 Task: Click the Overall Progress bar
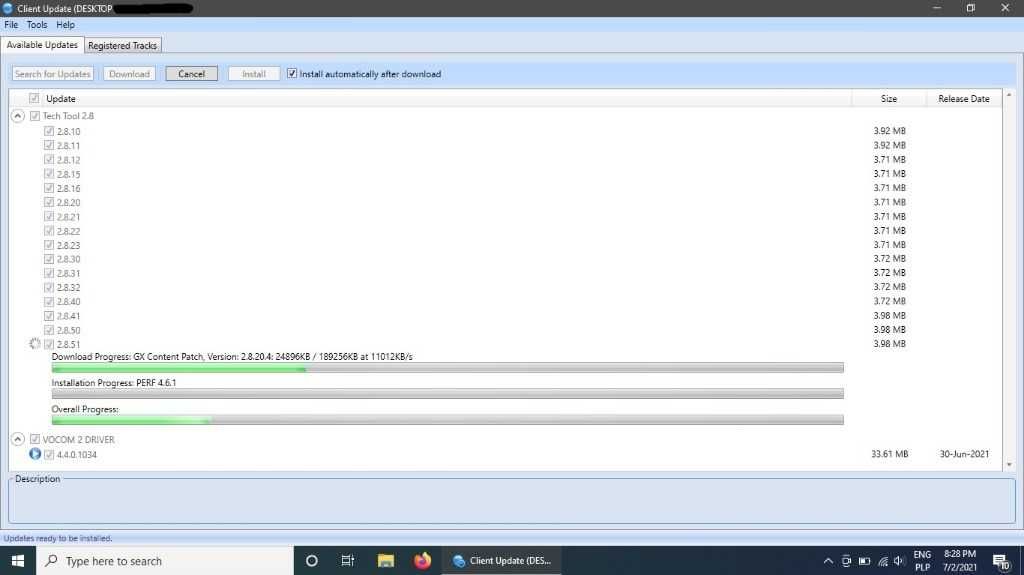click(x=447, y=420)
